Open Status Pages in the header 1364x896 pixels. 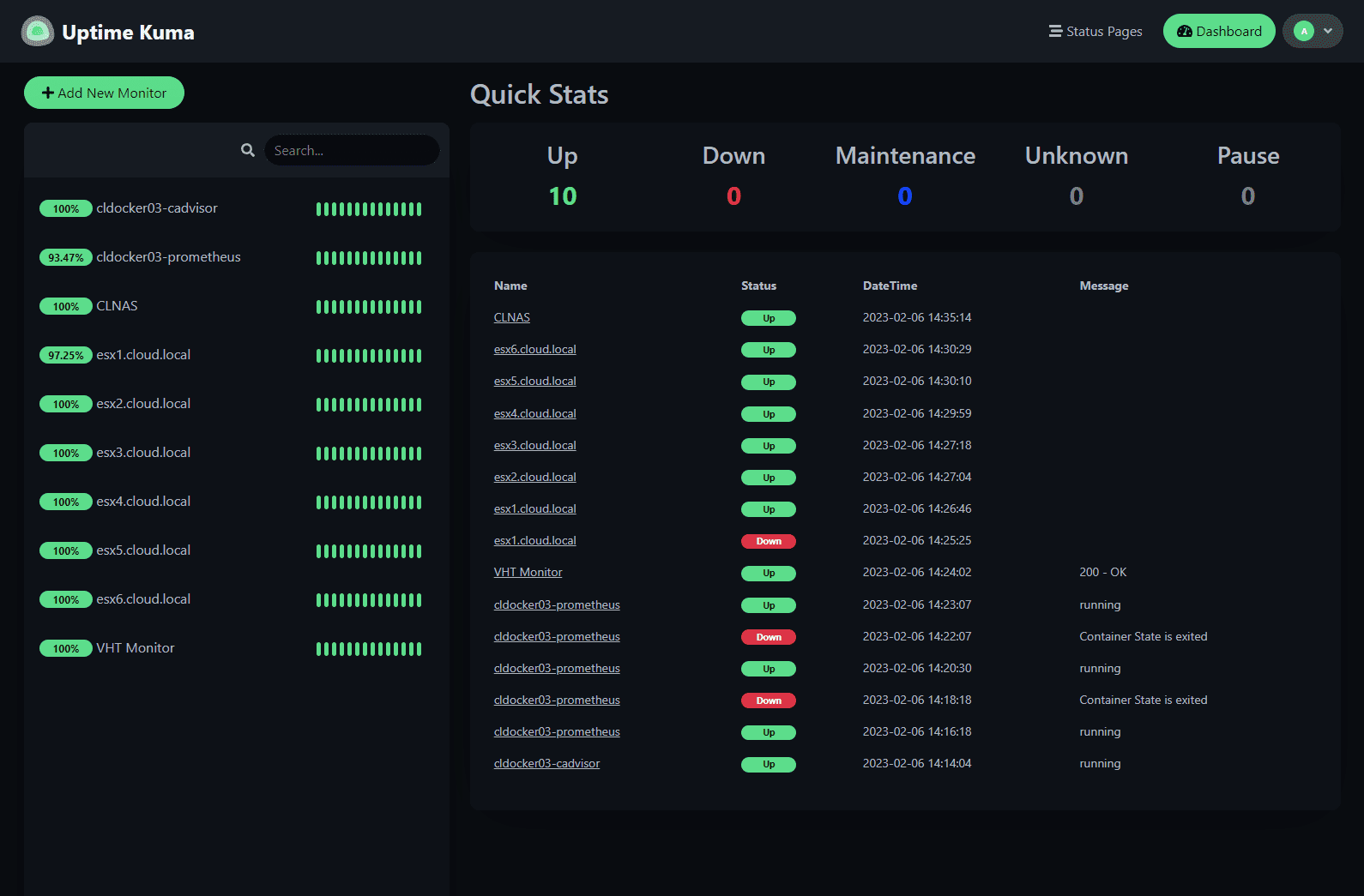click(x=1095, y=32)
